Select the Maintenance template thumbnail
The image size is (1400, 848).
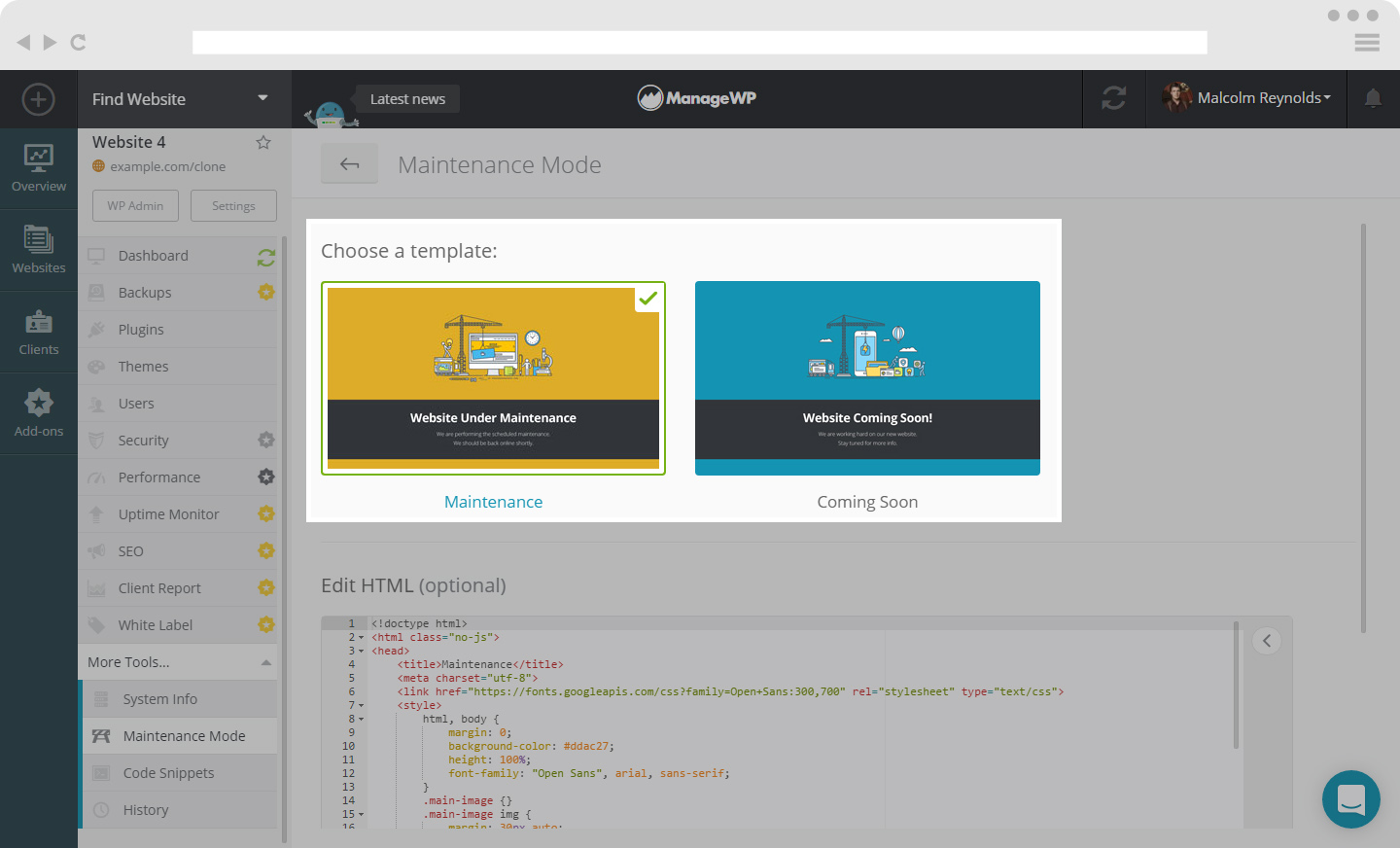pyautogui.click(x=493, y=378)
